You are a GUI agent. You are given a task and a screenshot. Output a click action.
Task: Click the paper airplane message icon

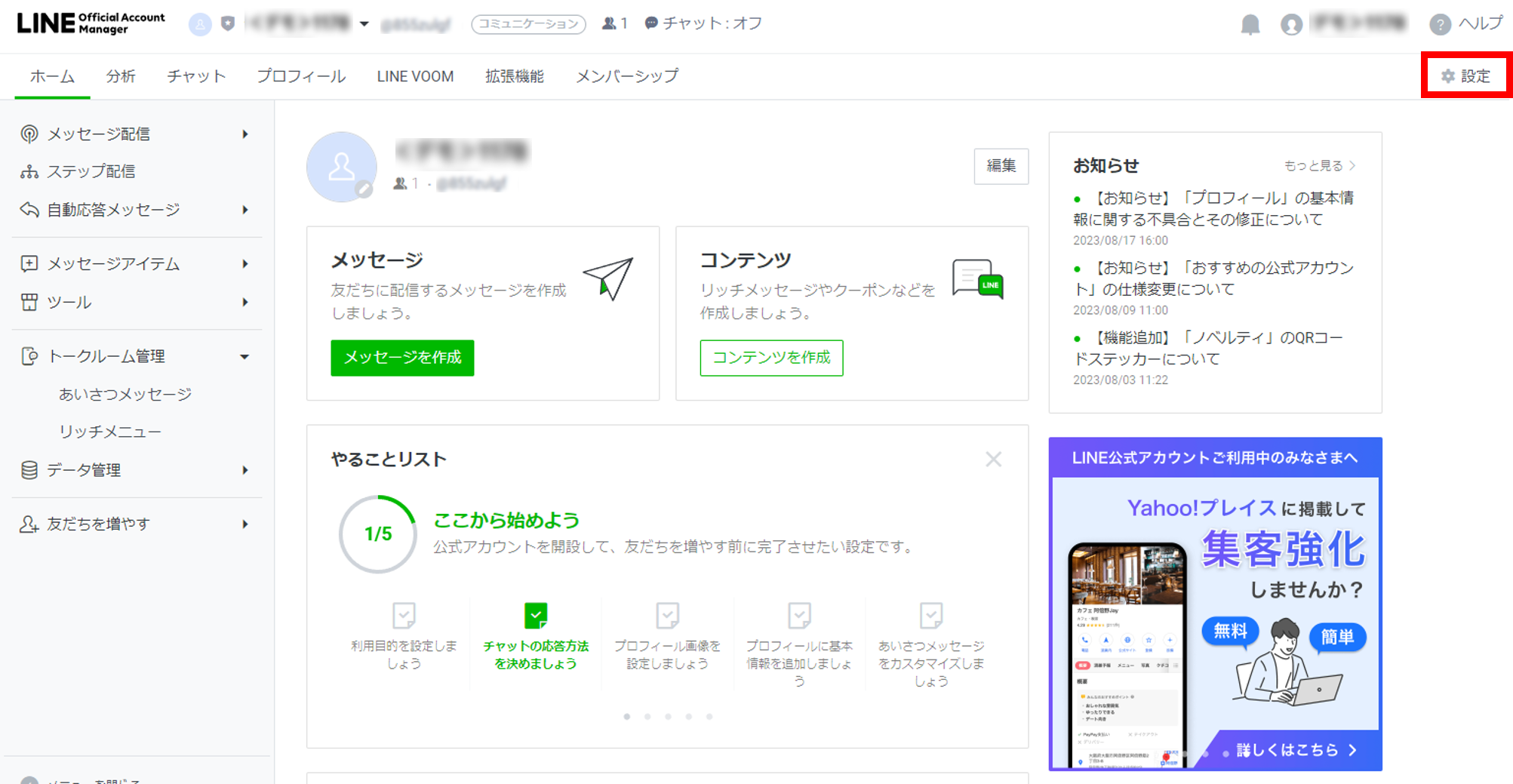pos(608,278)
